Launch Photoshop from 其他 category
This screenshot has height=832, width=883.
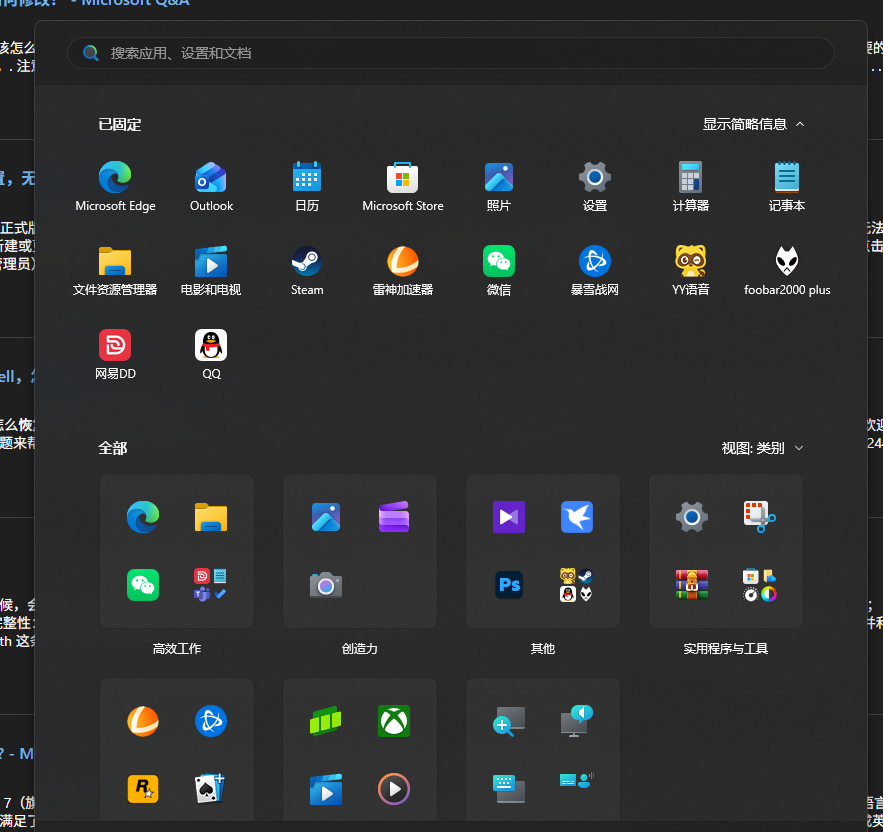coord(509,585)
